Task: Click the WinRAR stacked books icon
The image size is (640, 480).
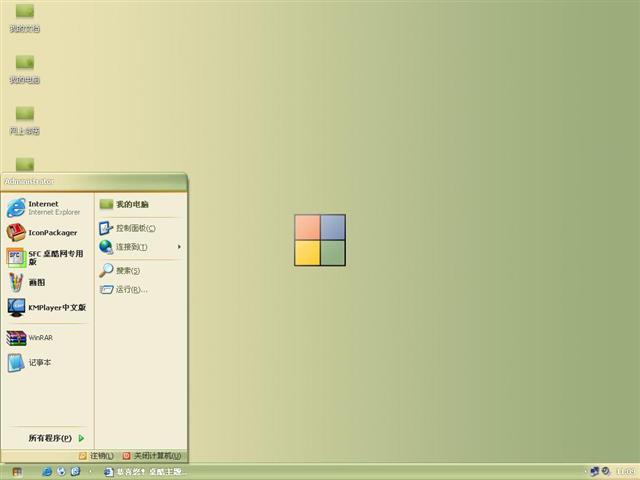Action: [16, 338]
